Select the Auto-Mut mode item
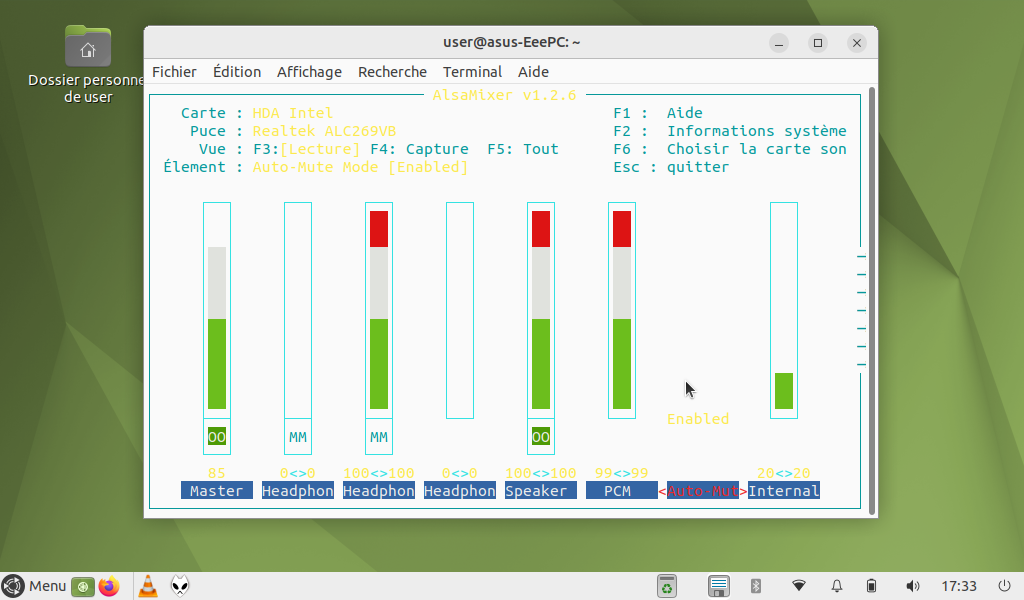Image resolution: width=1024 pixels, height=600 pixels. click(x=703, y=491)
